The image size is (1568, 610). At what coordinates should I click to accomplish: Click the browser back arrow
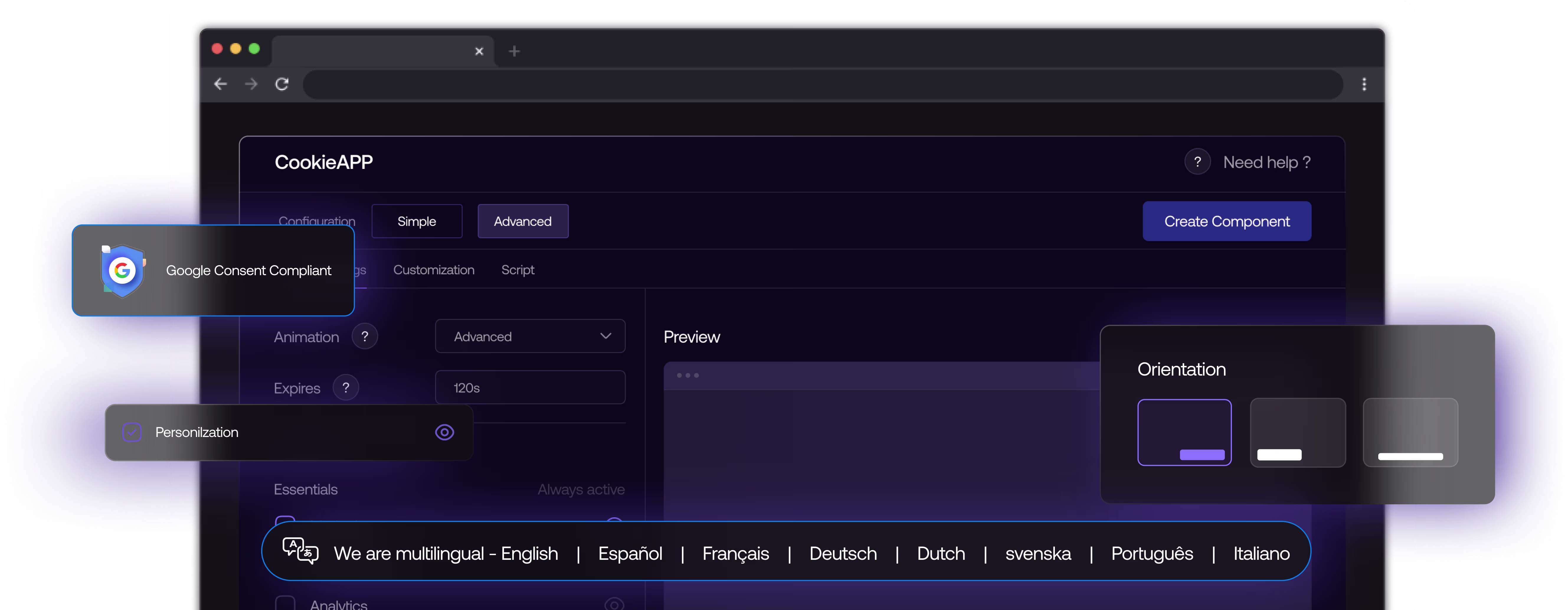220,84
